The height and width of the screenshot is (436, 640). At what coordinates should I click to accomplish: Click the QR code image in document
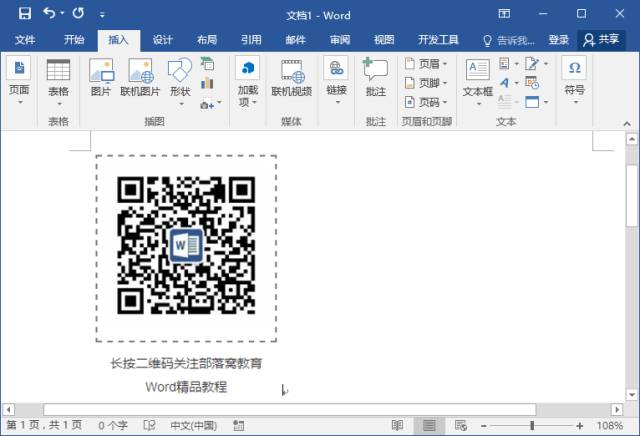coord(186,246)
